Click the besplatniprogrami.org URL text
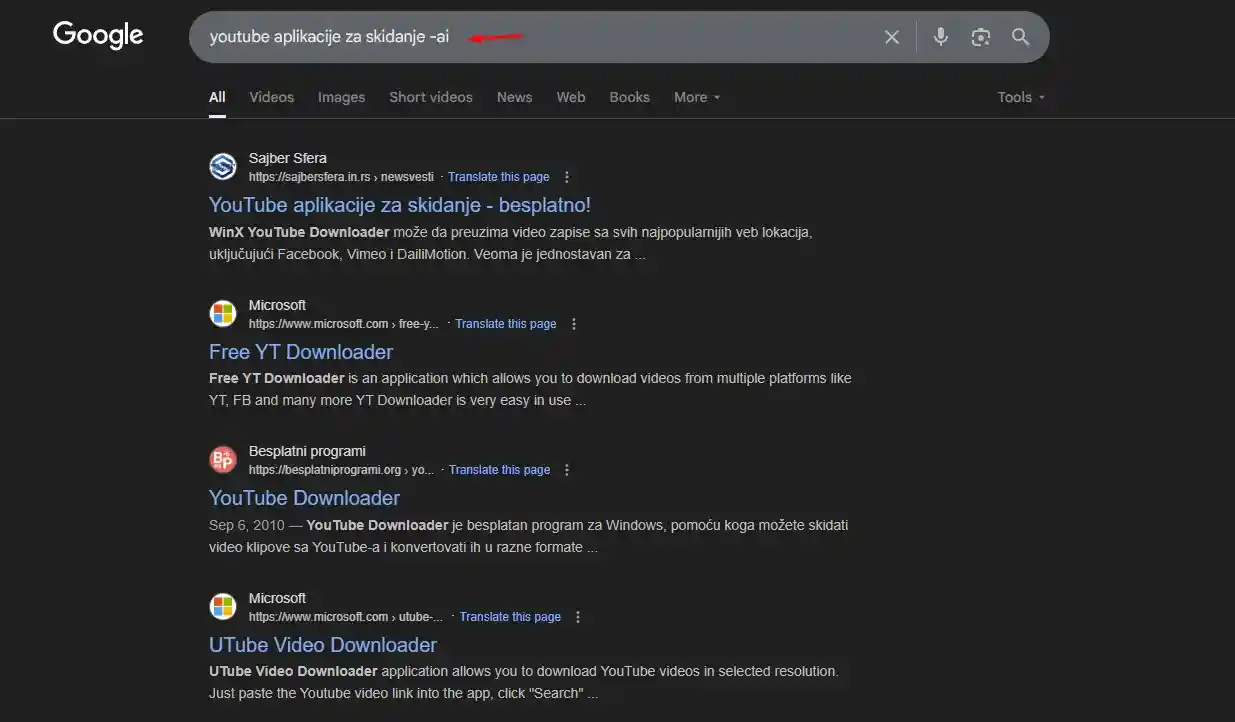 (x=342, y=470)
